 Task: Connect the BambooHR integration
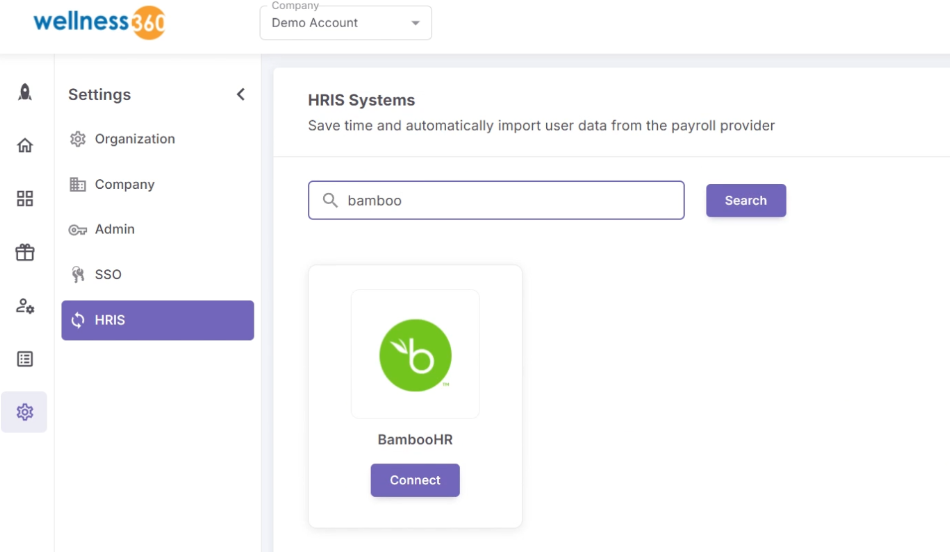tap(415, 481)
